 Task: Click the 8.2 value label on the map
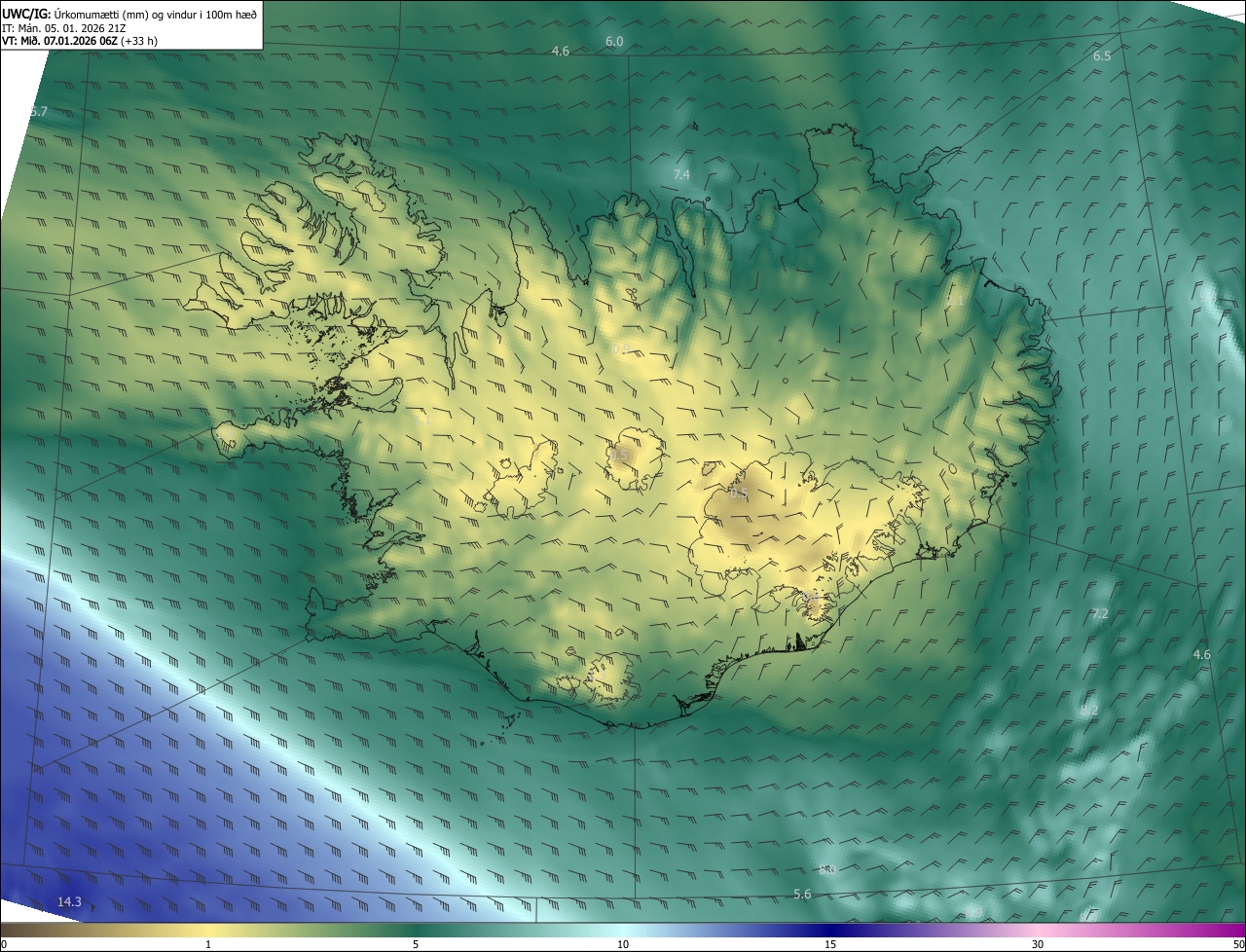pos(1089,711)
